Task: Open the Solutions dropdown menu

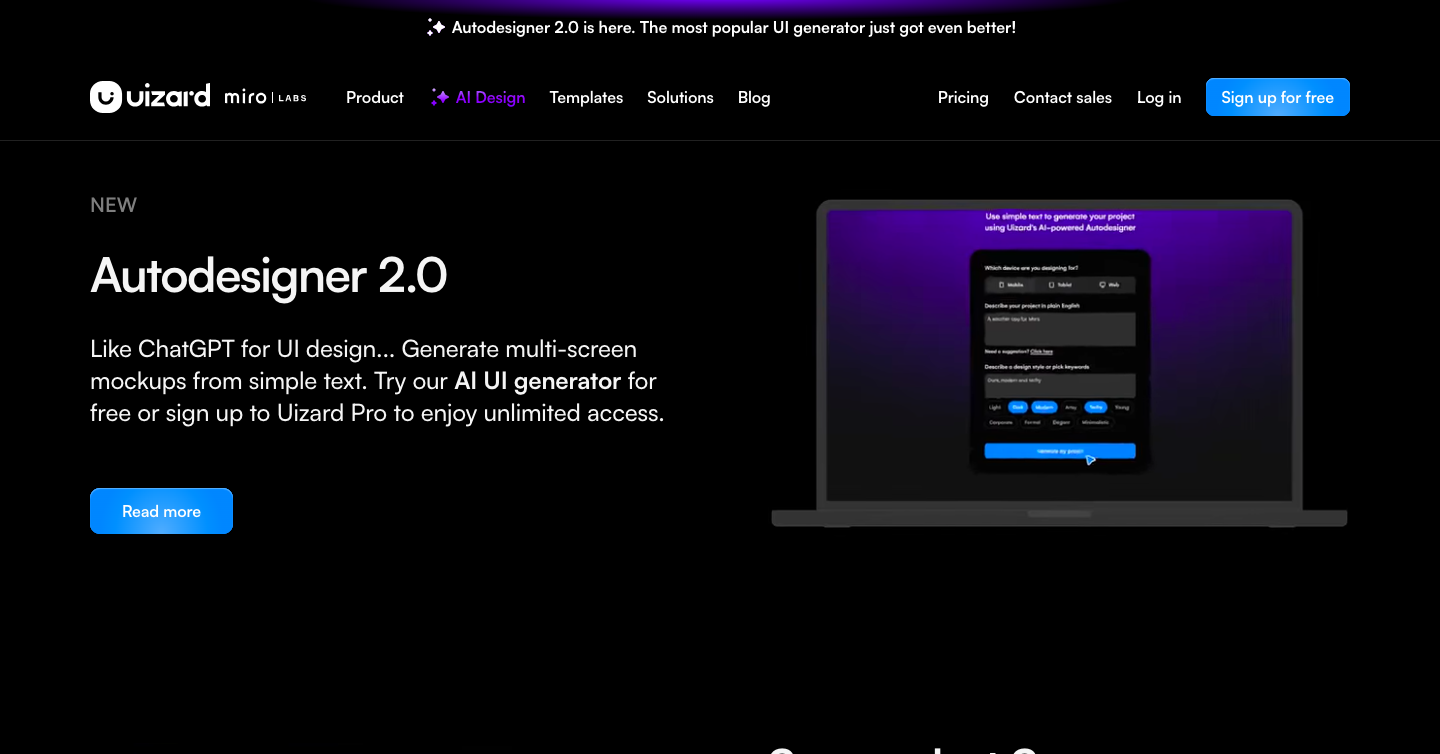Action: coord(680,97)
